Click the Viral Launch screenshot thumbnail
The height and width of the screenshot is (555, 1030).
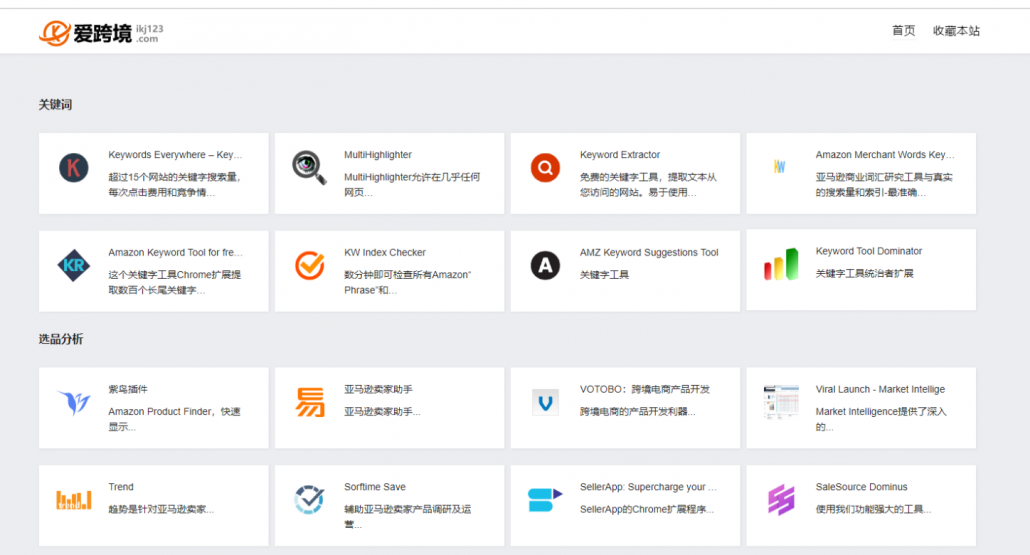coord(781,402)
